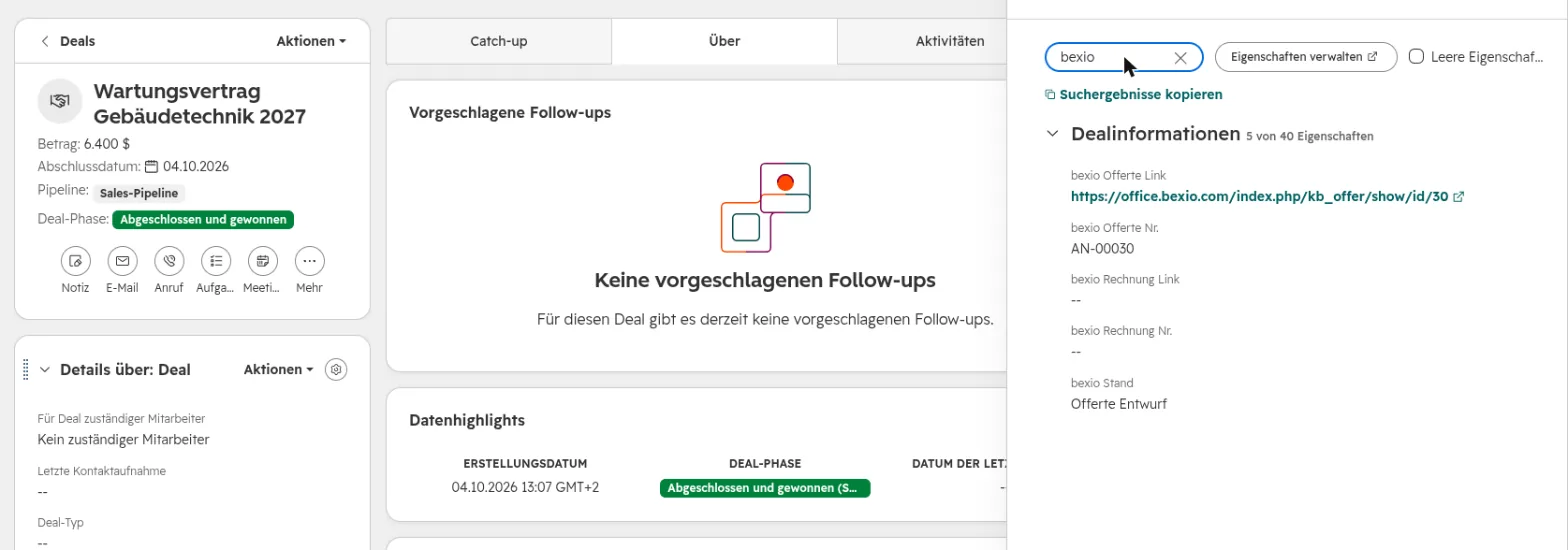Click Erstellungsdatum value 04.10.2026 13:07
Viewport: 1568px width, 550px height.
pyautogui.click(x=525, y=488)
